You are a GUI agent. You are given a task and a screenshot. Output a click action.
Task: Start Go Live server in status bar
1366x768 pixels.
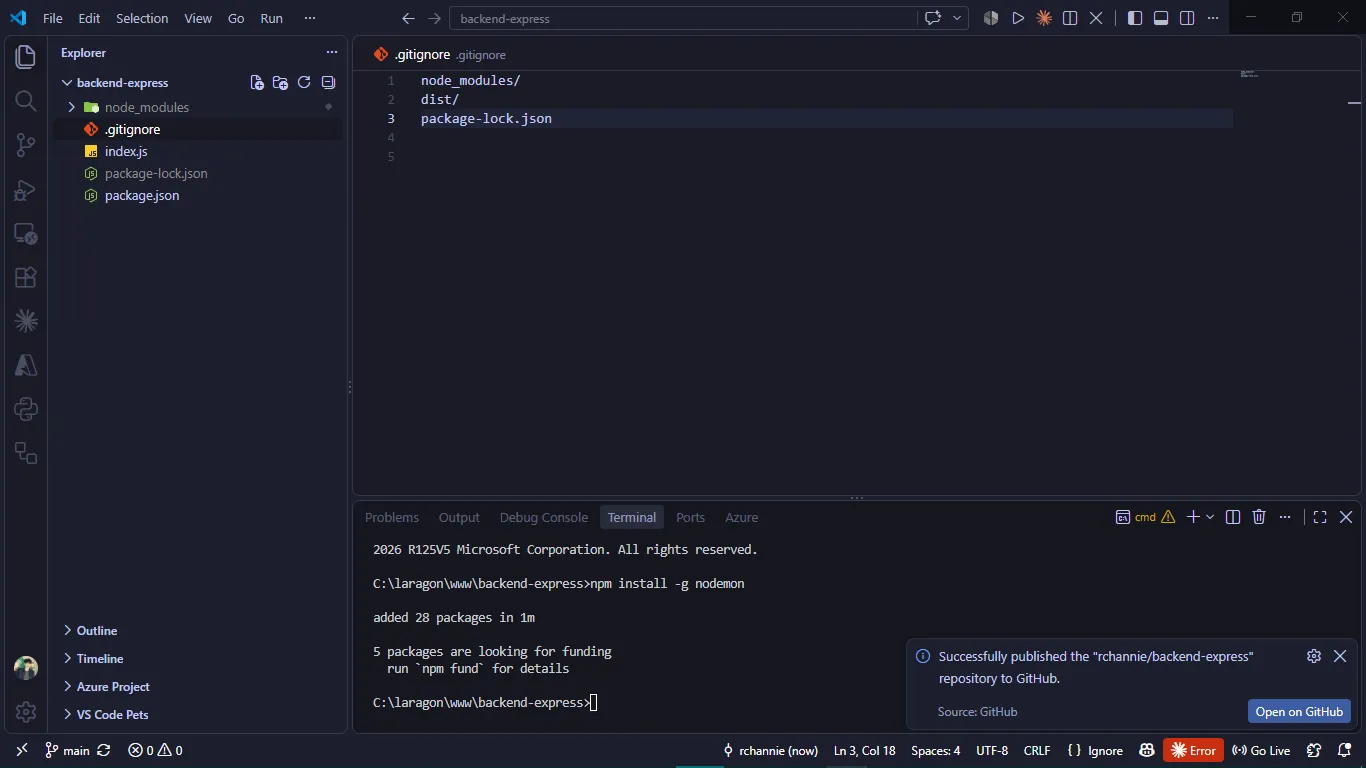pos(1261,750)
